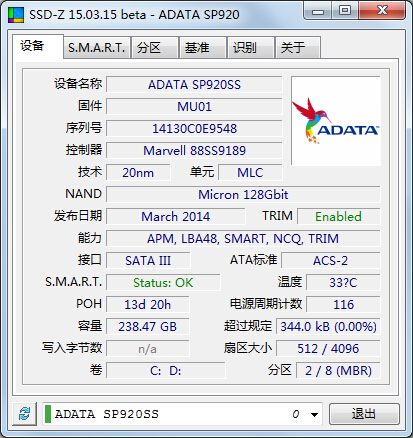Click the capabilities field APM, LBA48, SMART

243,239
